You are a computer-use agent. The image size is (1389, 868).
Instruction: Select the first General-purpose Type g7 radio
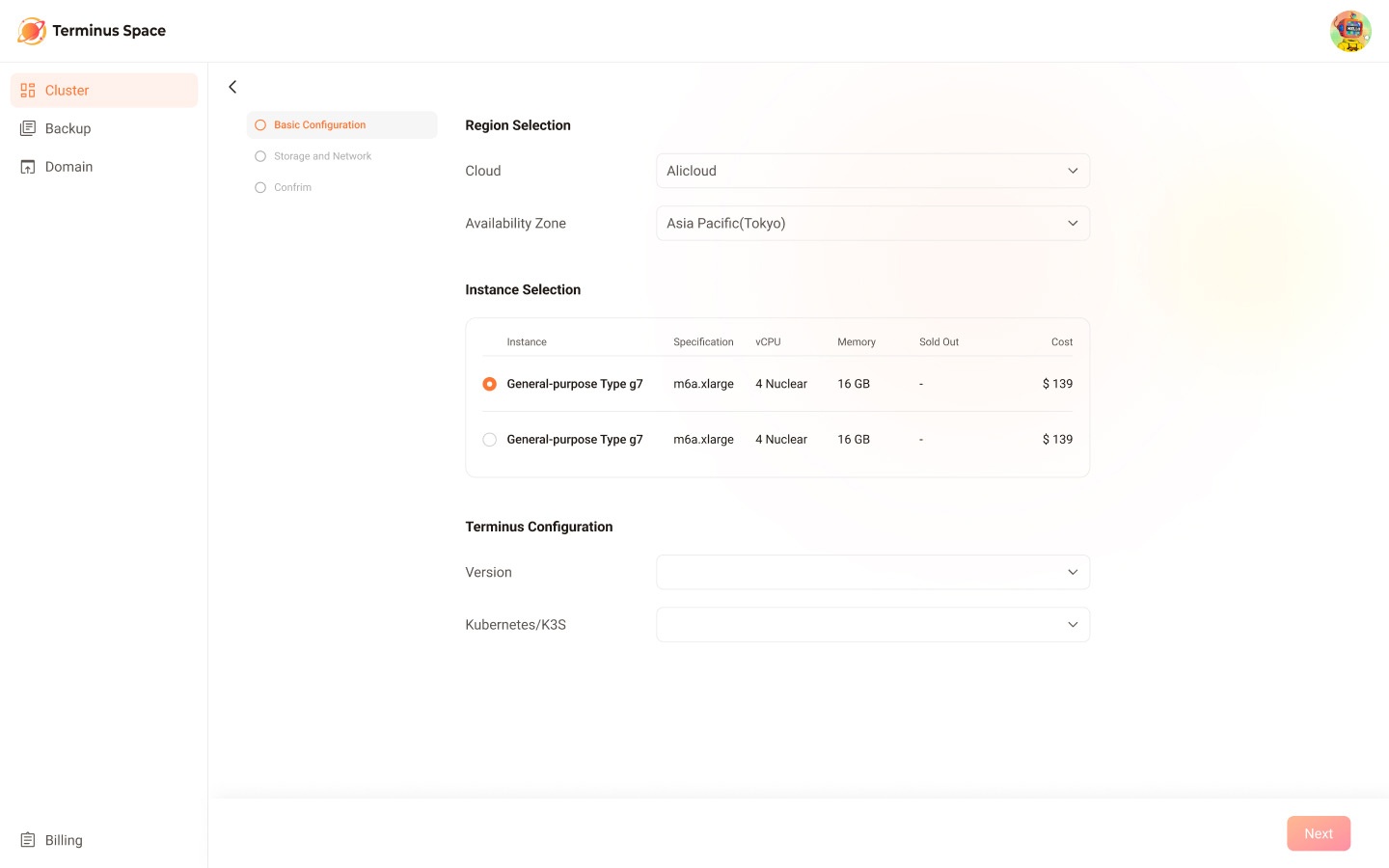click(490, 384)
